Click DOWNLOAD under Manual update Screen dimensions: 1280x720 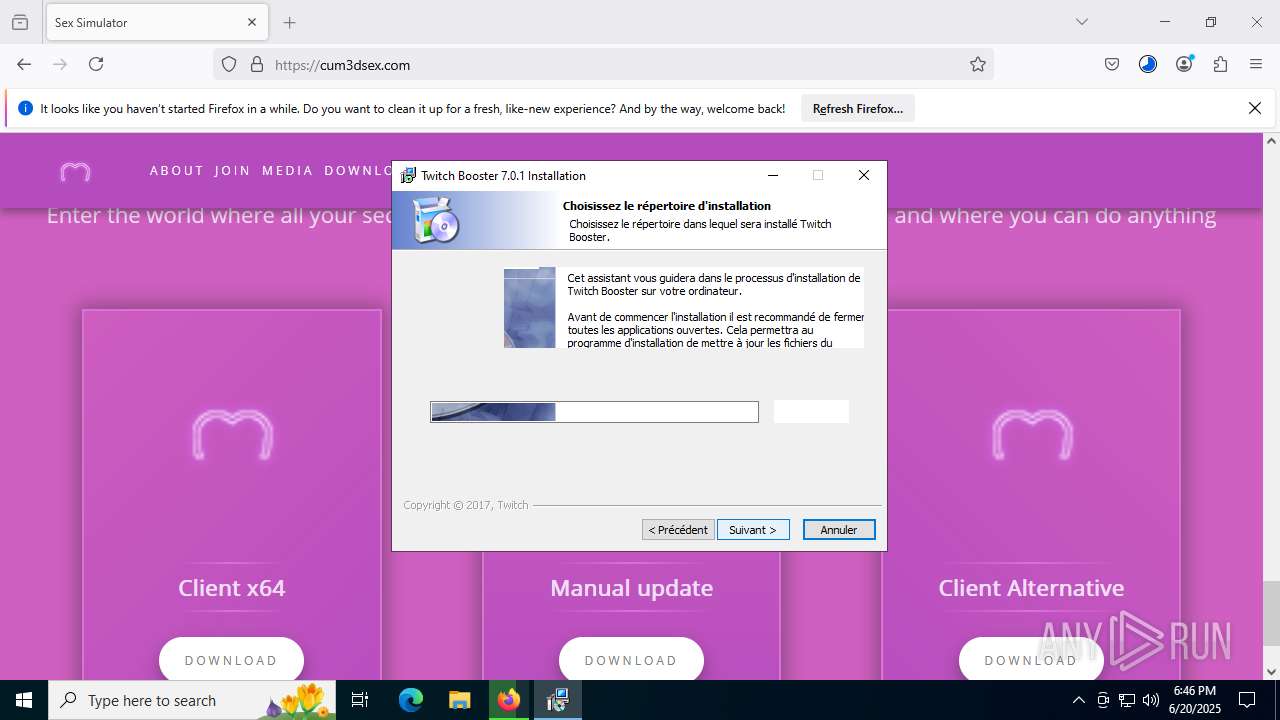(x=631, y=660)
